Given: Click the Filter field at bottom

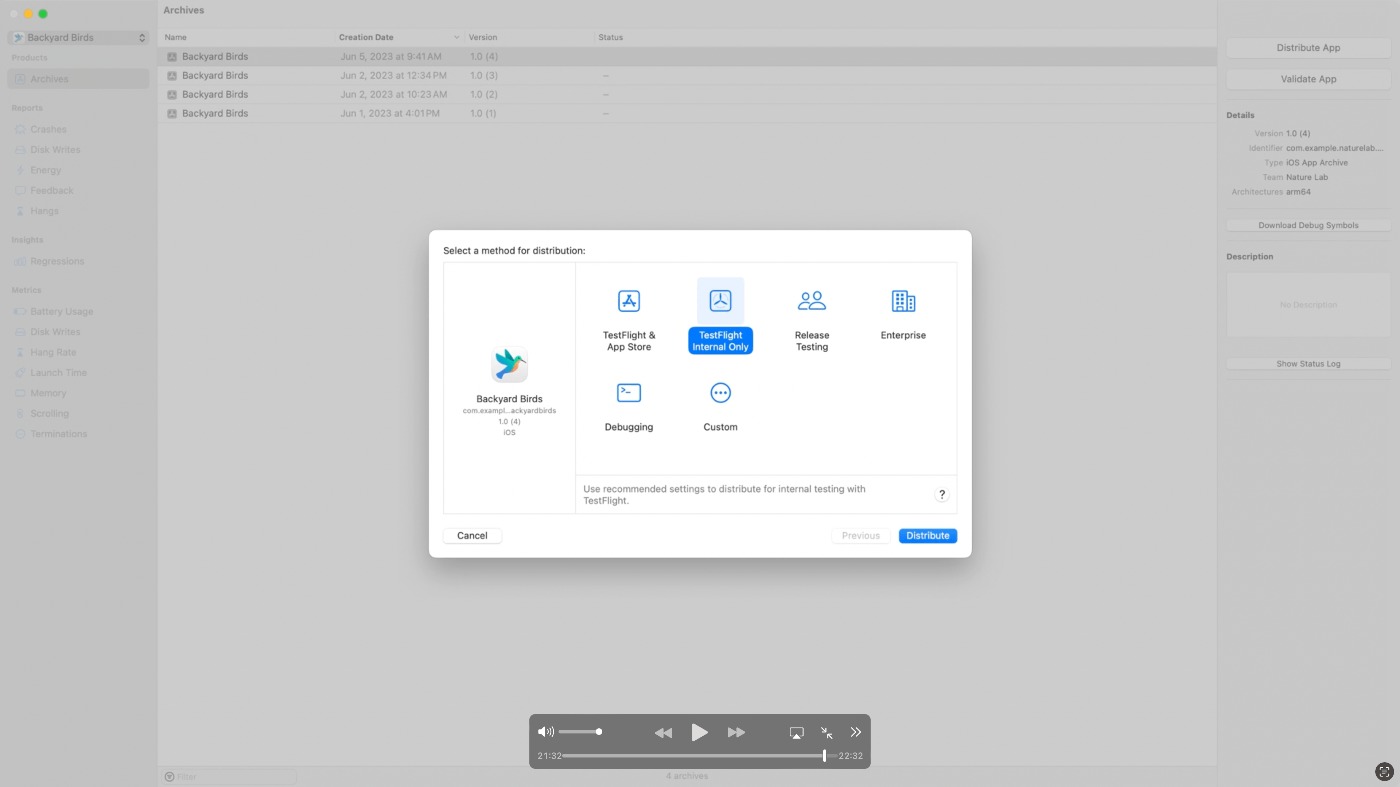Looking at the screenshot, I should 230,776.
